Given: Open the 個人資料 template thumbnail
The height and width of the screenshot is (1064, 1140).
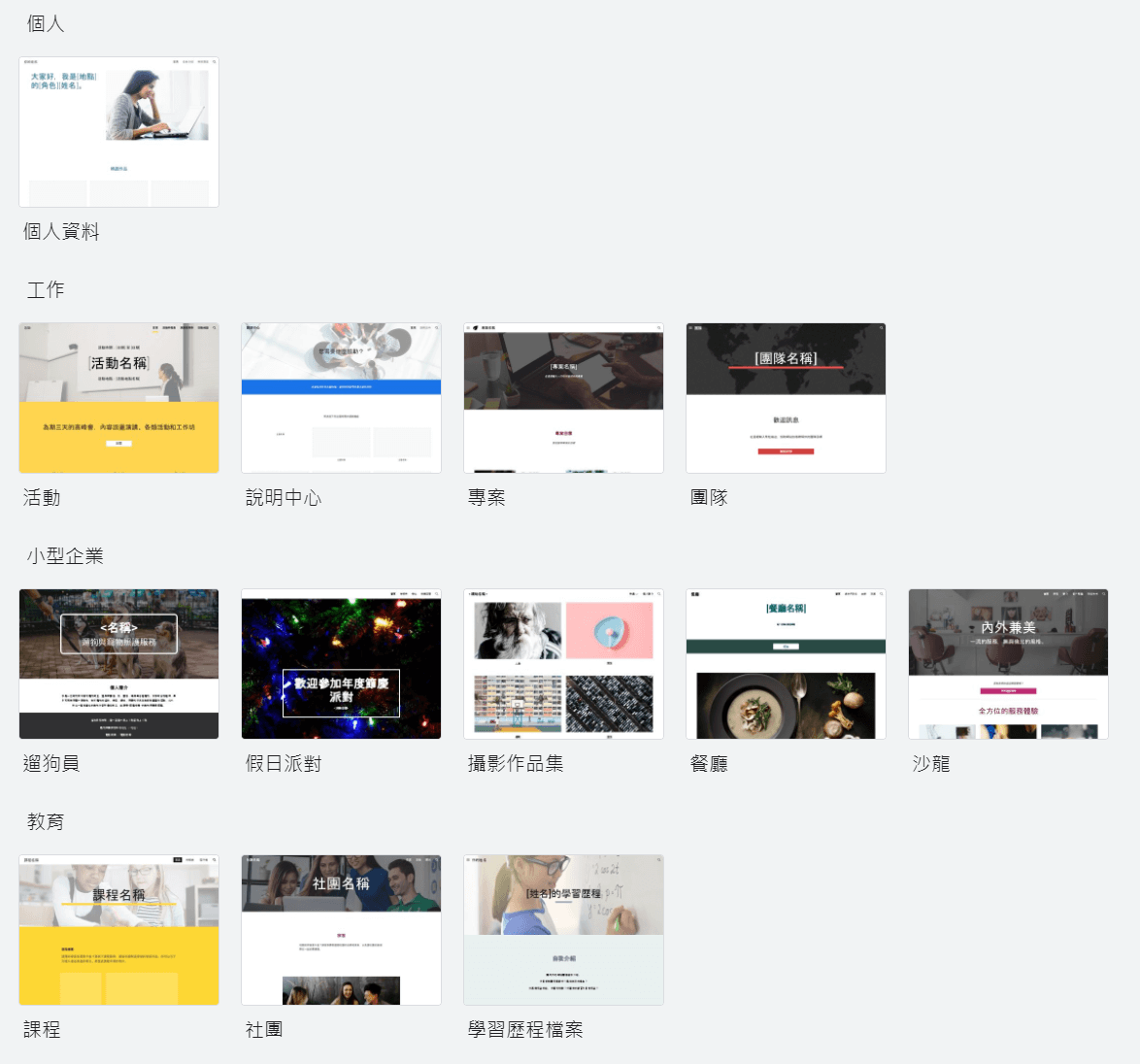Looking at the screenshot, I should pos(118,132).
